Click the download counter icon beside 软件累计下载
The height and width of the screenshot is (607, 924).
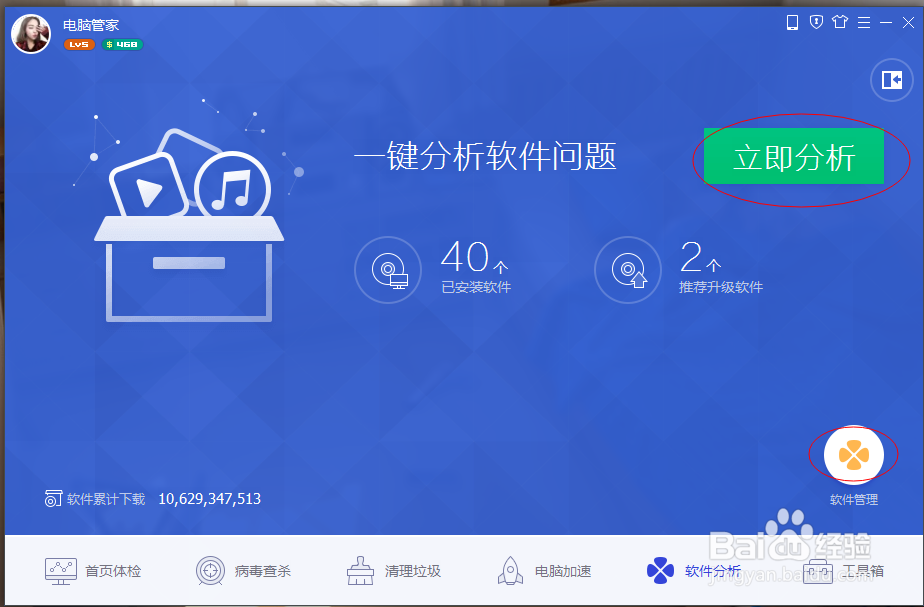[53, 499]
